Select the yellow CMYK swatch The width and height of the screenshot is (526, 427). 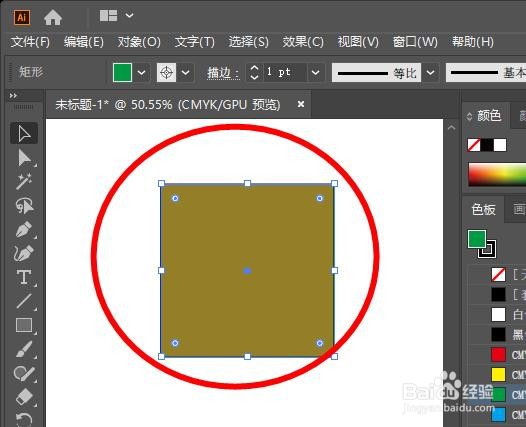(497, 375)
